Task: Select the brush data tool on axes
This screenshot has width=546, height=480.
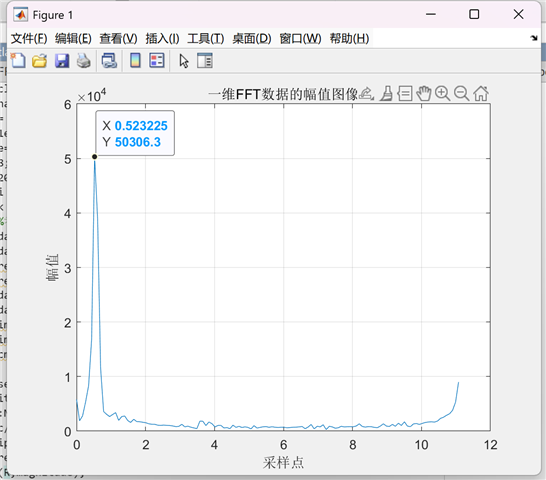Action: (386, 93)
